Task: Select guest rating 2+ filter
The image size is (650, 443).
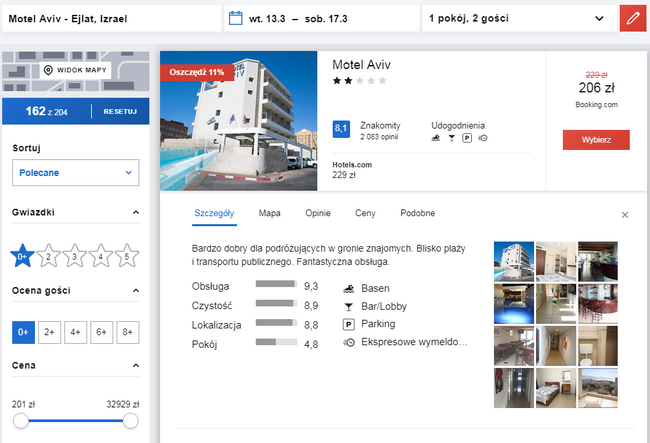Action: [x=49, y=332]
